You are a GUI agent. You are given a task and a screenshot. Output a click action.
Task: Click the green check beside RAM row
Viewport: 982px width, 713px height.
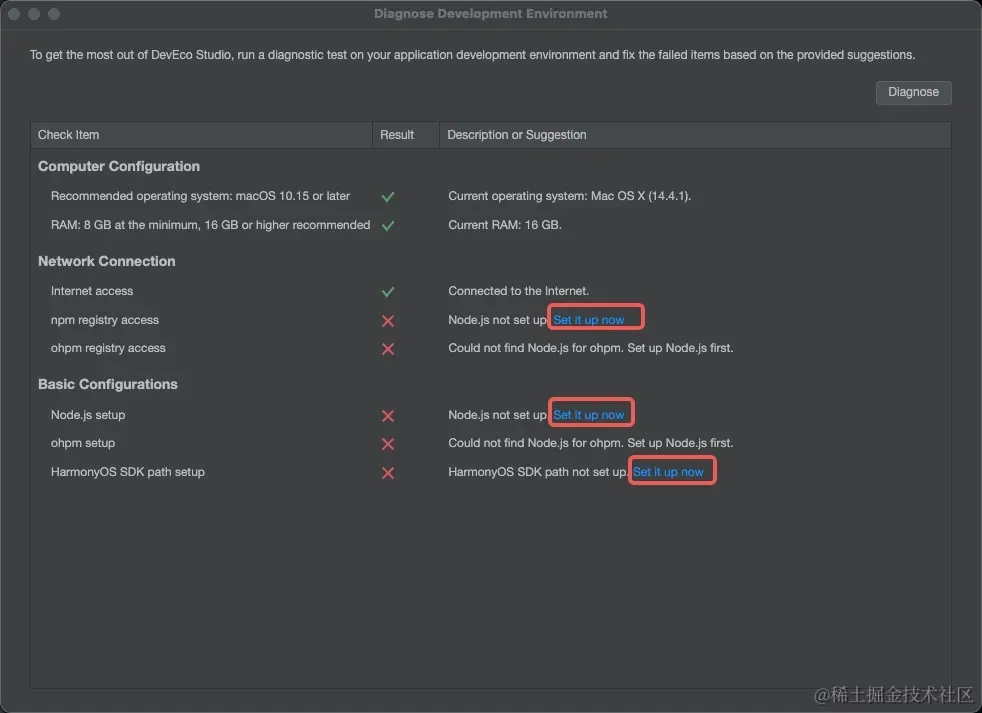pyautogui.click(x=388, y=226)
